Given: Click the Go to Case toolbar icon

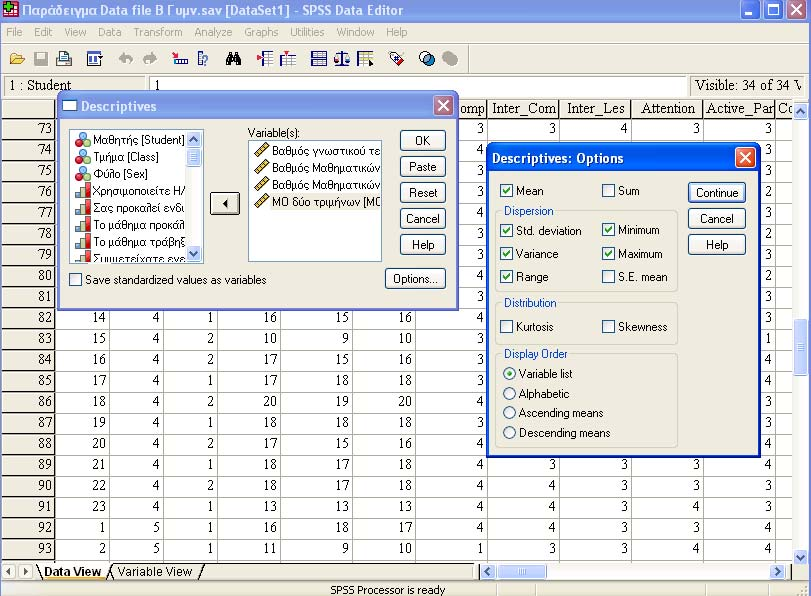Looking at the screenshot, I should click(179, 59).
